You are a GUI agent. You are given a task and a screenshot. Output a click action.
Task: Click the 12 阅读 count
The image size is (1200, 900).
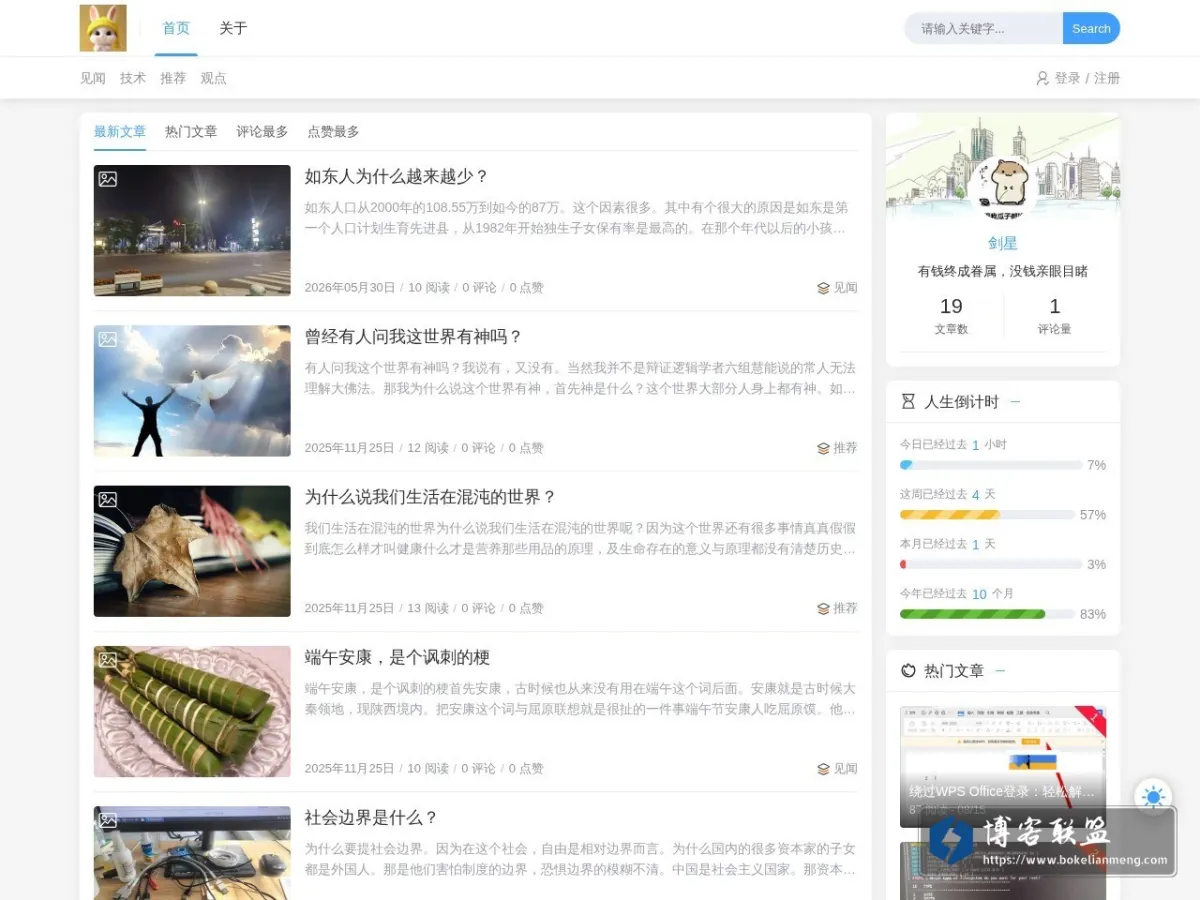tap(428, 448)
